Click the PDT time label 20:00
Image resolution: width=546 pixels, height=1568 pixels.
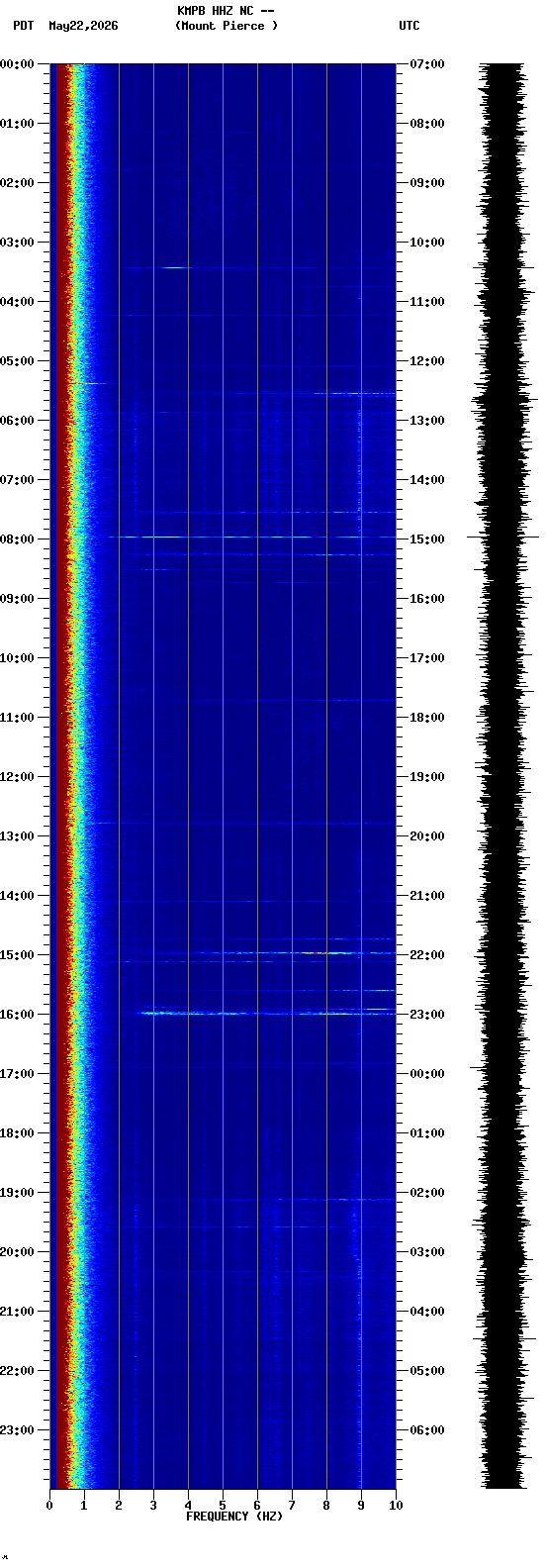click(17, 1252)
